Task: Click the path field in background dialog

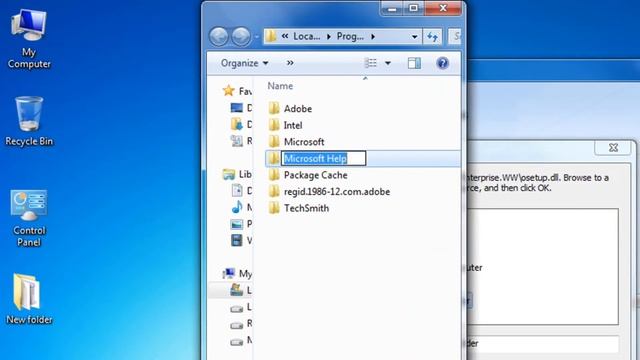Action: [543, 344]
